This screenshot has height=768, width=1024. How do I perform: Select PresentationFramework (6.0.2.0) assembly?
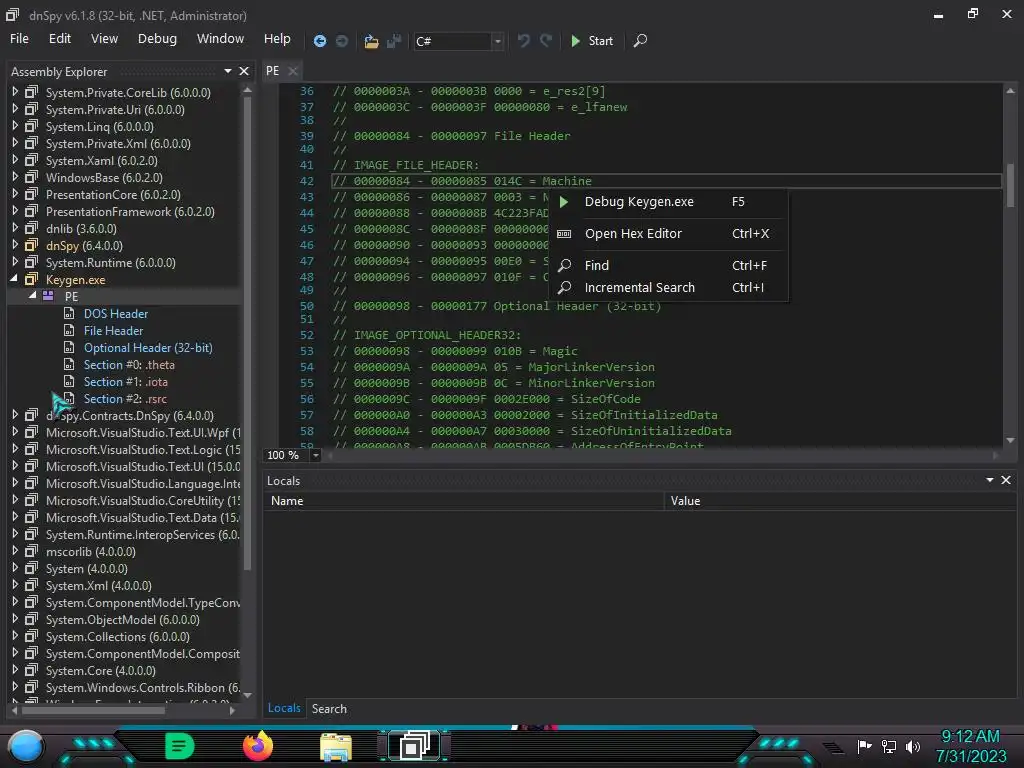(x=130, y=212)
